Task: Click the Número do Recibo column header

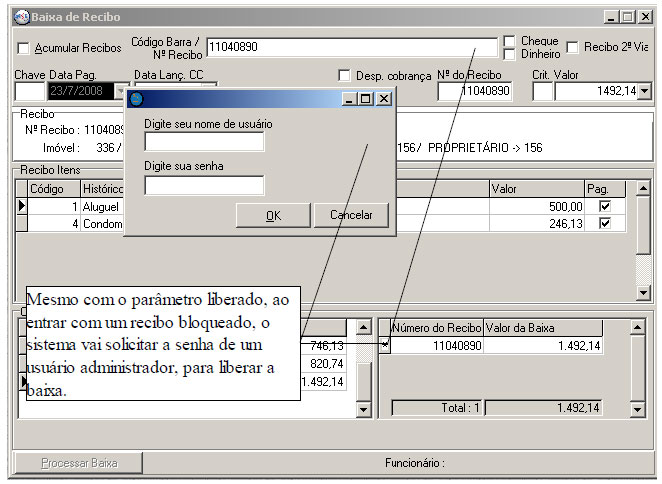Action: point(437,328)
